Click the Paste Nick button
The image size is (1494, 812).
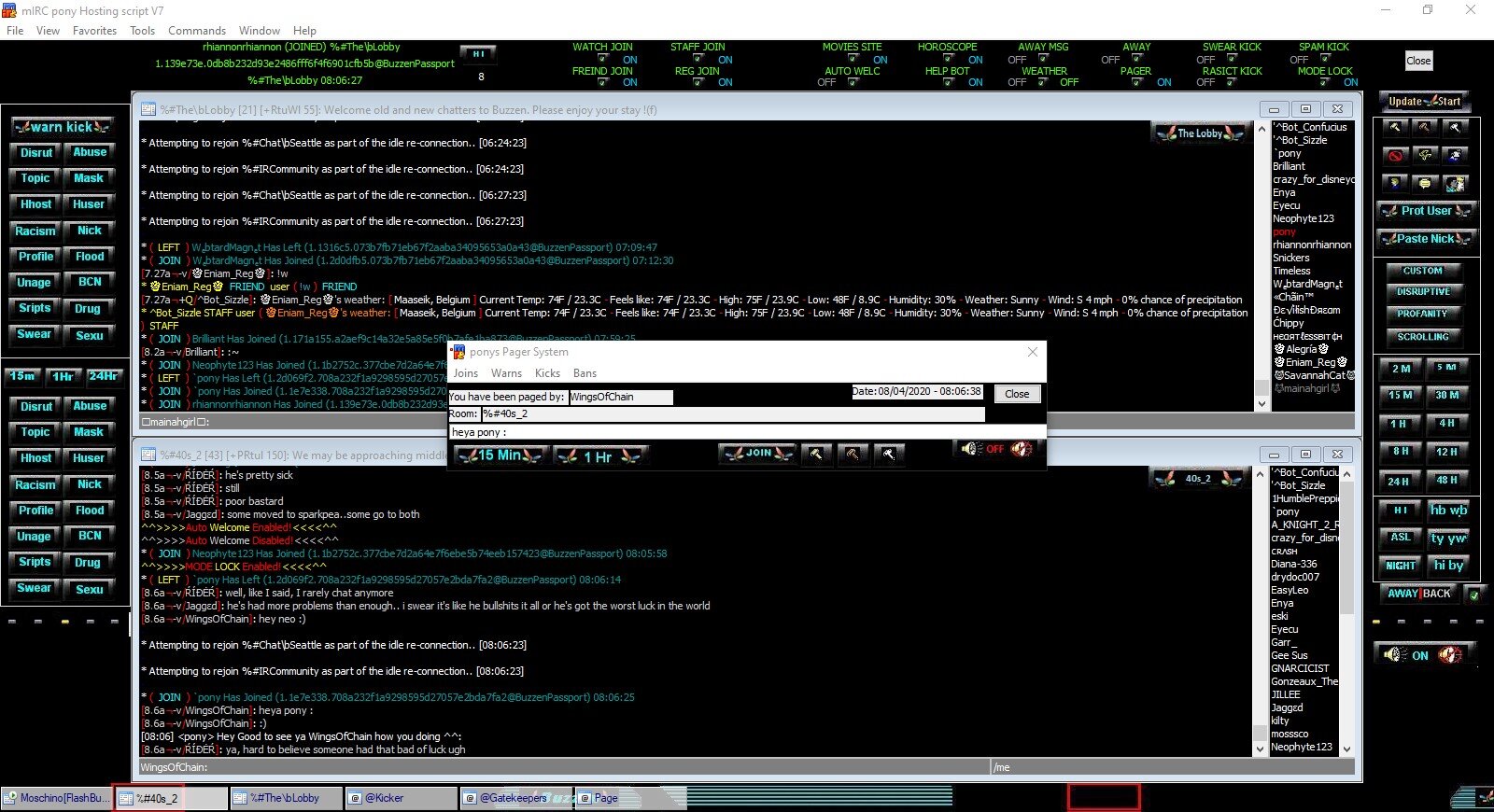pos(1425,239)
